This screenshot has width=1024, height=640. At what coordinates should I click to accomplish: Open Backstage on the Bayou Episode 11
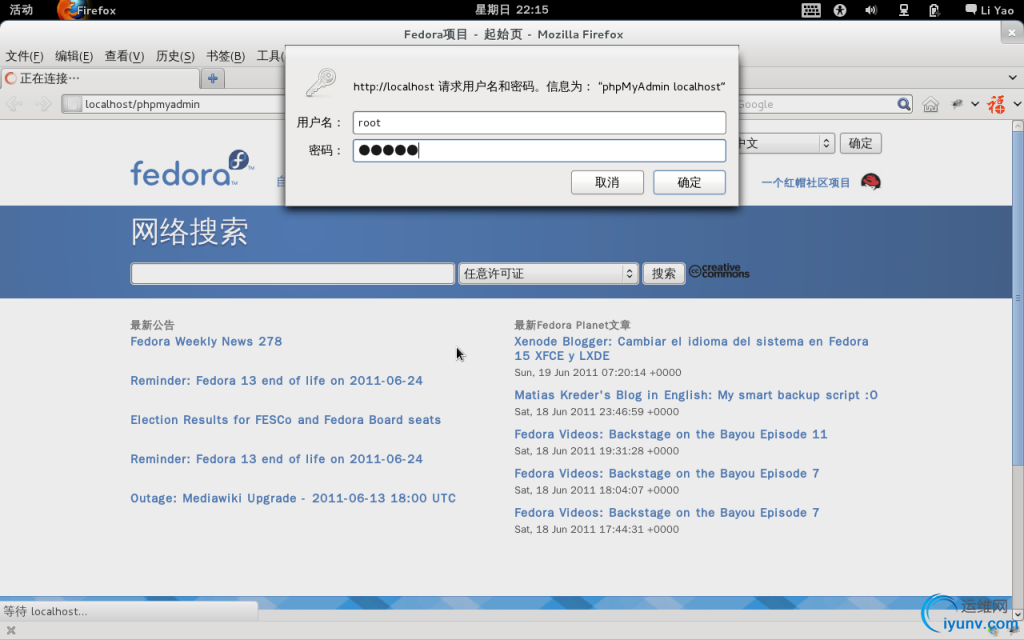coord(670,434)
